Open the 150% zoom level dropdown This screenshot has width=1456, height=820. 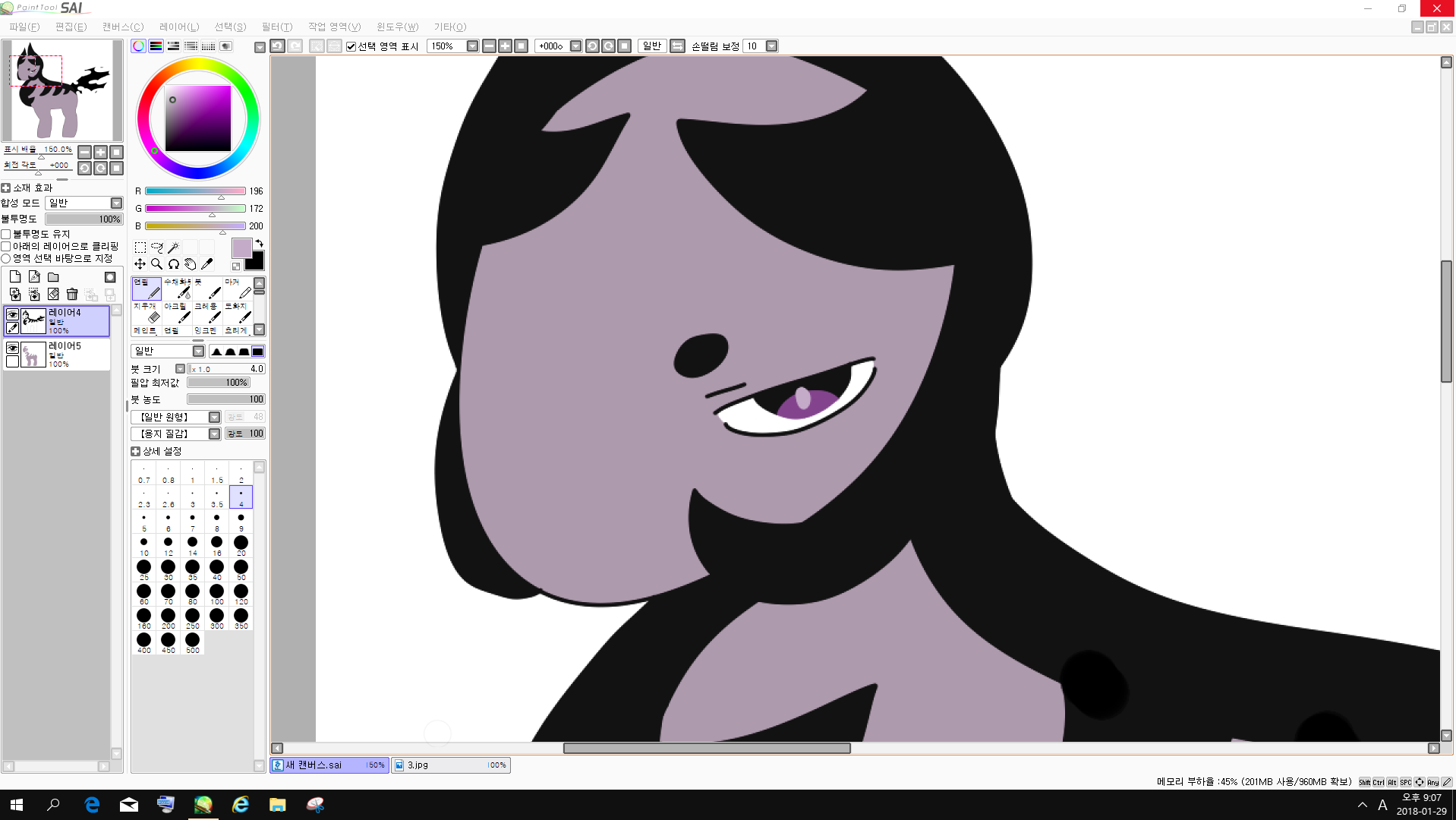pos(472,46)
